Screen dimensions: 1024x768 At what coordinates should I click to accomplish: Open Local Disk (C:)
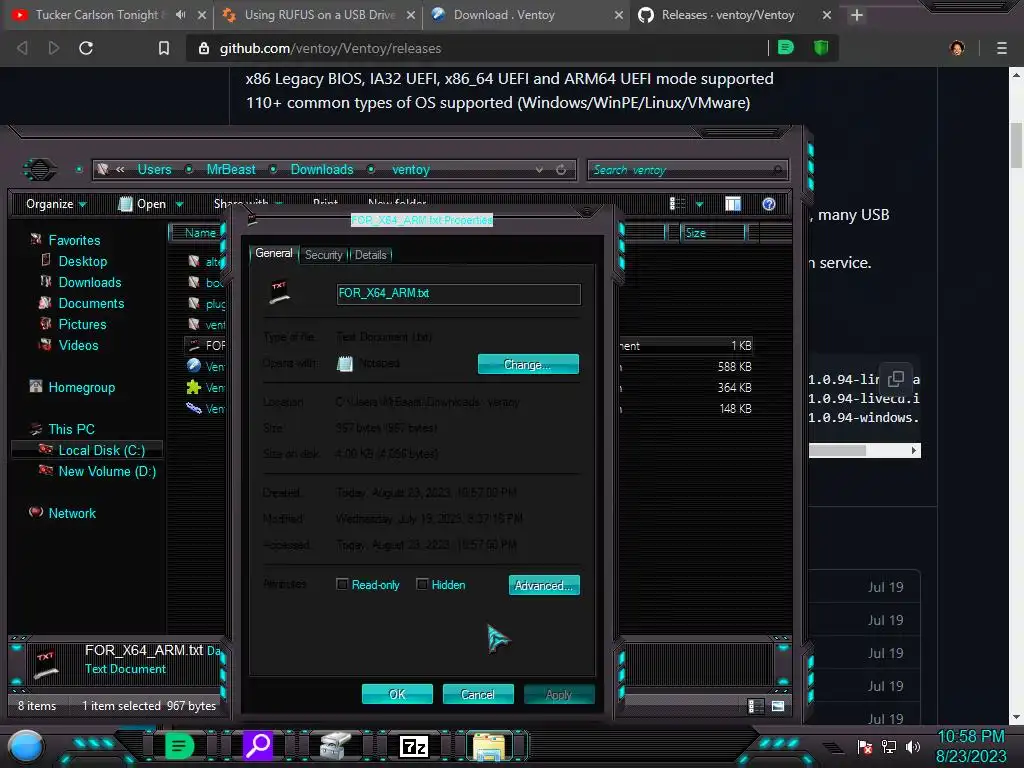101,450
